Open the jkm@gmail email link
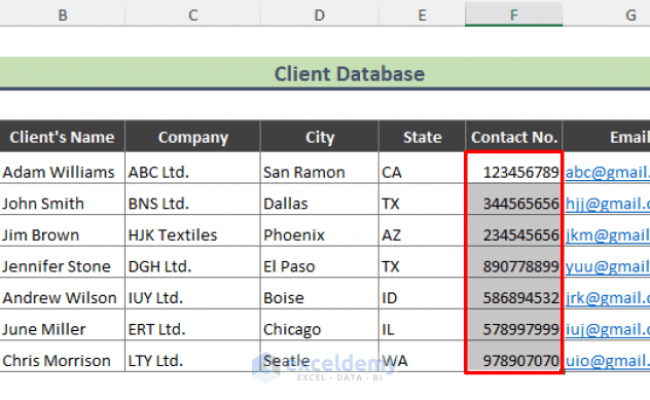650x400 pixels. point(607,235)
